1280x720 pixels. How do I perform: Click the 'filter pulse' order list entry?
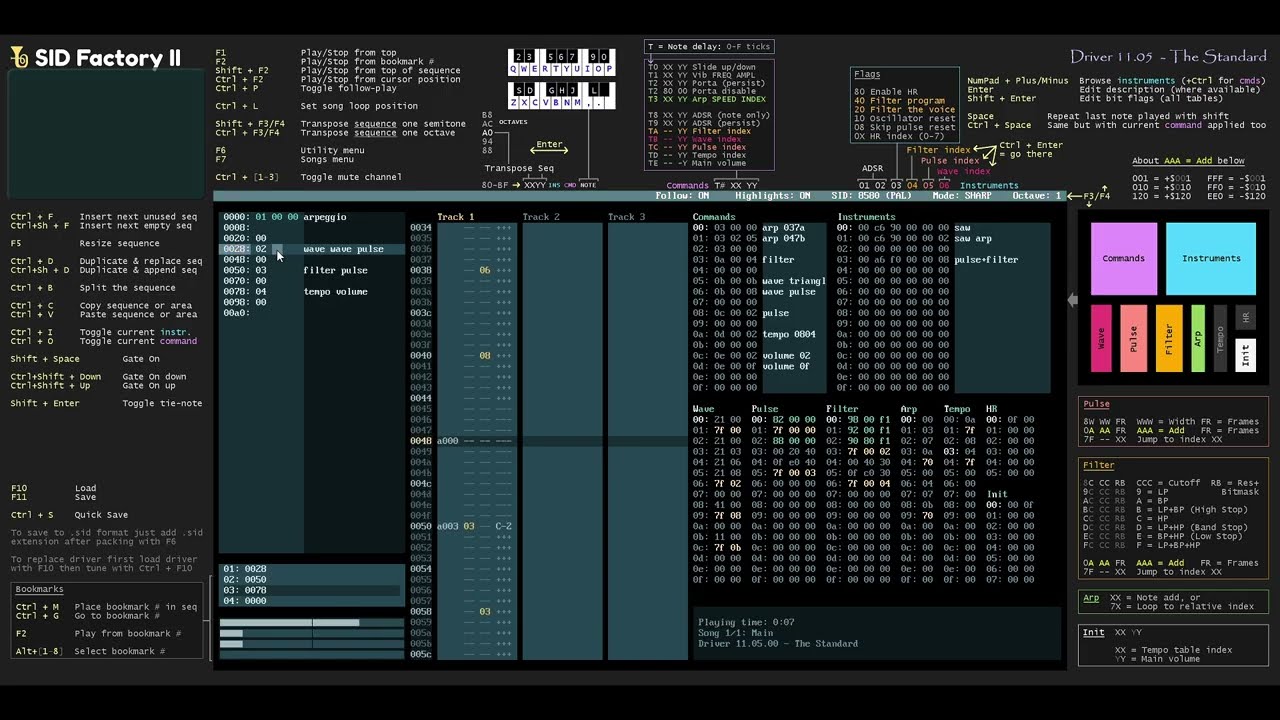point(336,270)
